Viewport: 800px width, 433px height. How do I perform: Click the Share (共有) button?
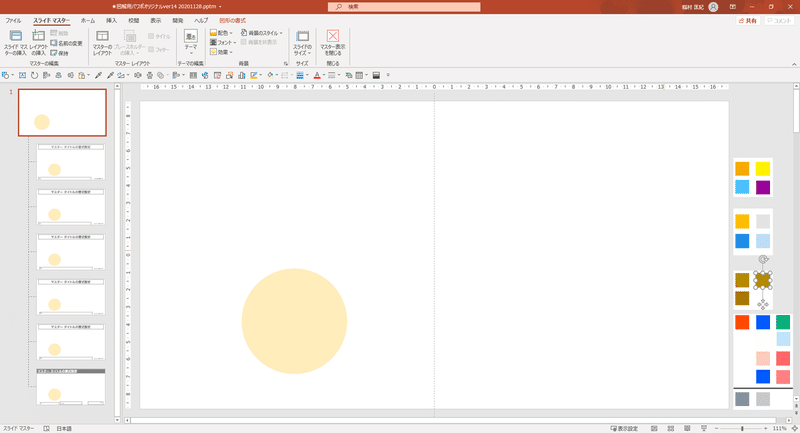click(748, 21)
